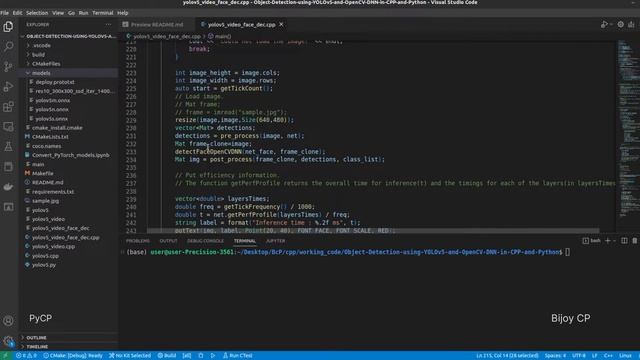Click the [all] build target in status bar
This screenshot has width=640, height=360.
(x=187, y=356)
